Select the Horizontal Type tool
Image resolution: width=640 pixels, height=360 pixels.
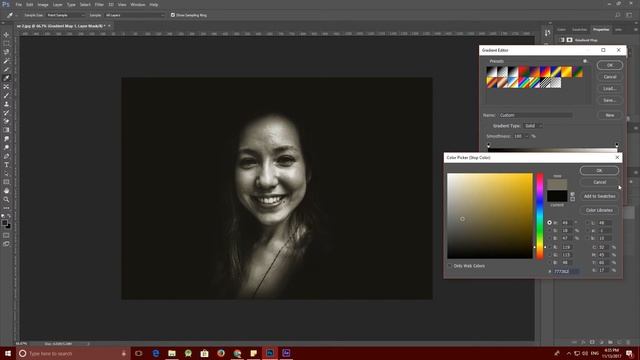[x=6, y=164]
